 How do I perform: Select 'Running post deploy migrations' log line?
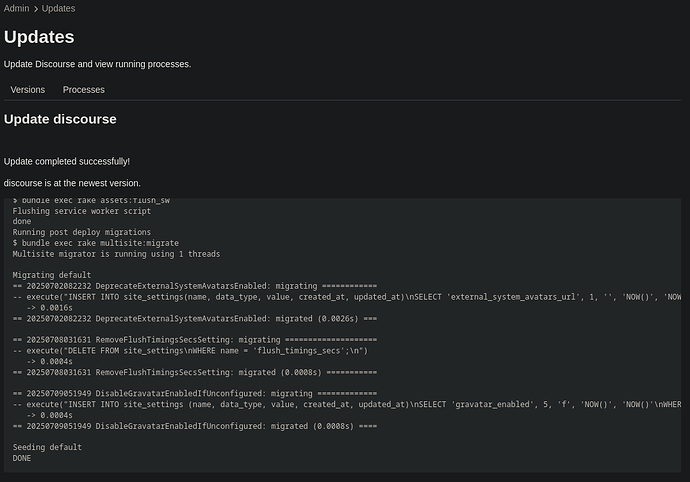pos(81,232)
